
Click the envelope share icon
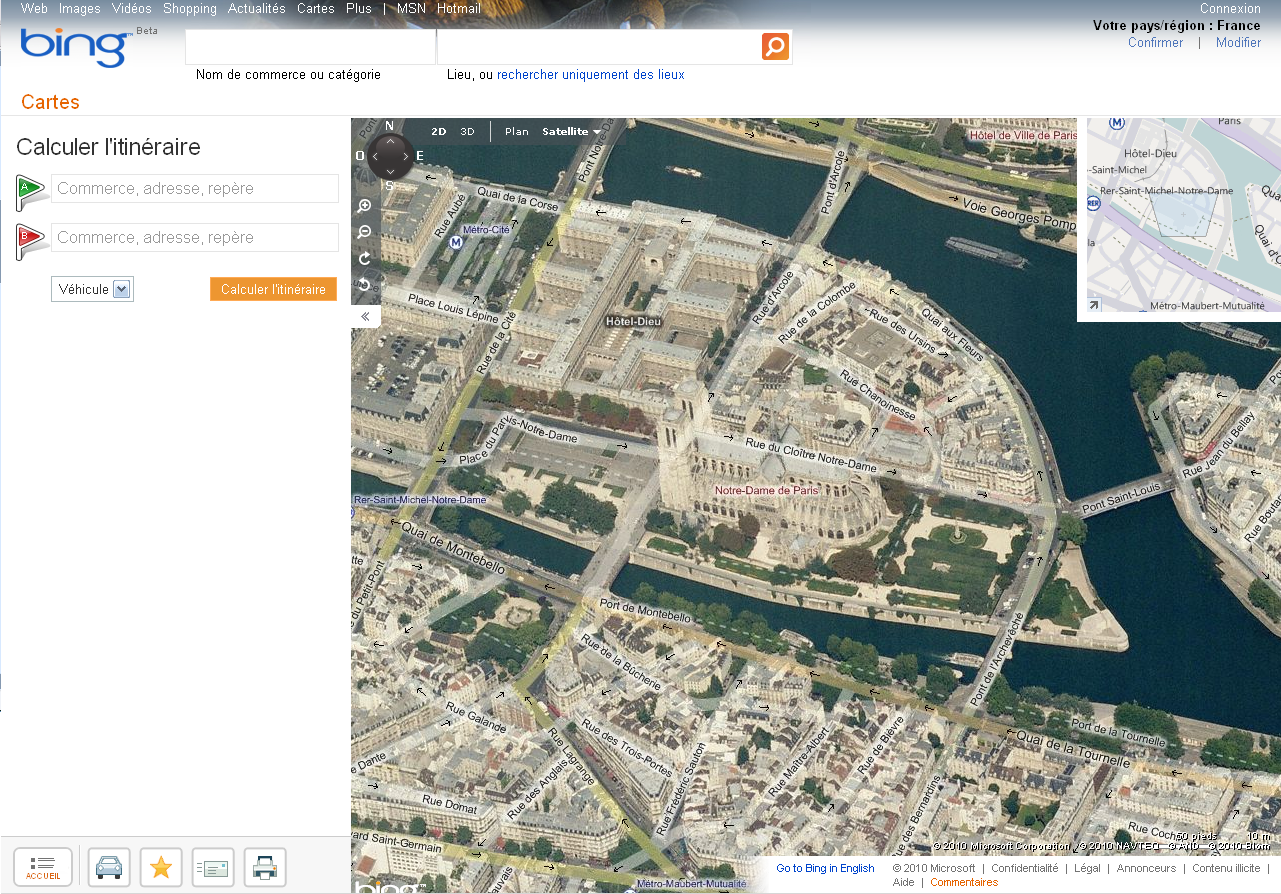point(213,867)
